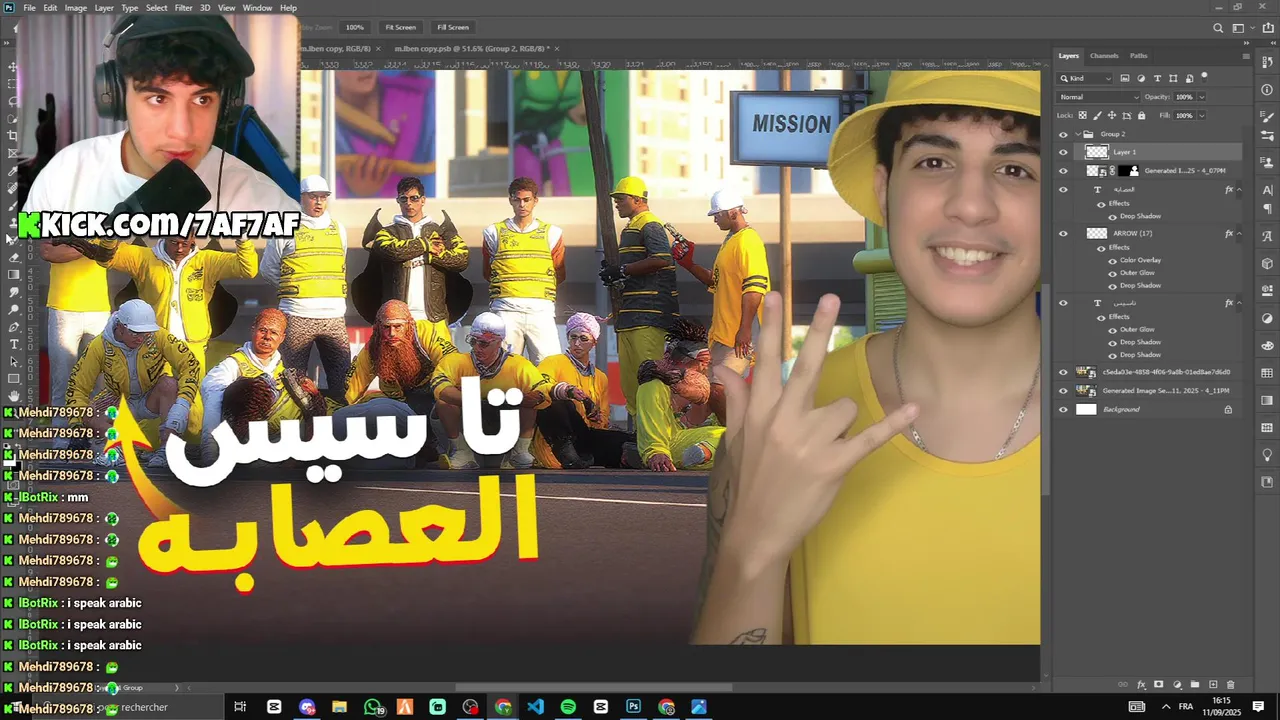Open Visual Studio Code from taskbar
The image size is (1280, 720).
click(x=535, y=707)
